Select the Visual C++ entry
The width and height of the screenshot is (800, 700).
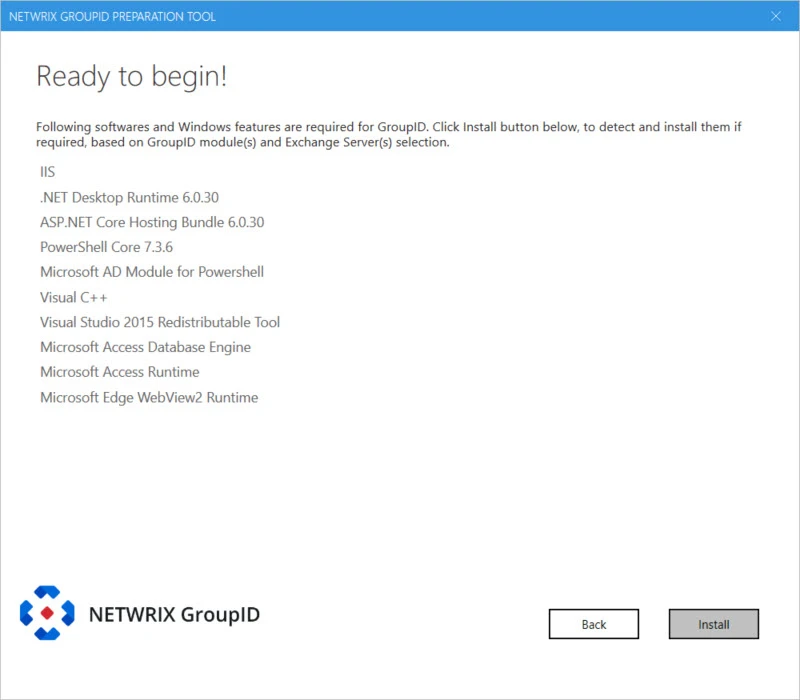[73, 297]
